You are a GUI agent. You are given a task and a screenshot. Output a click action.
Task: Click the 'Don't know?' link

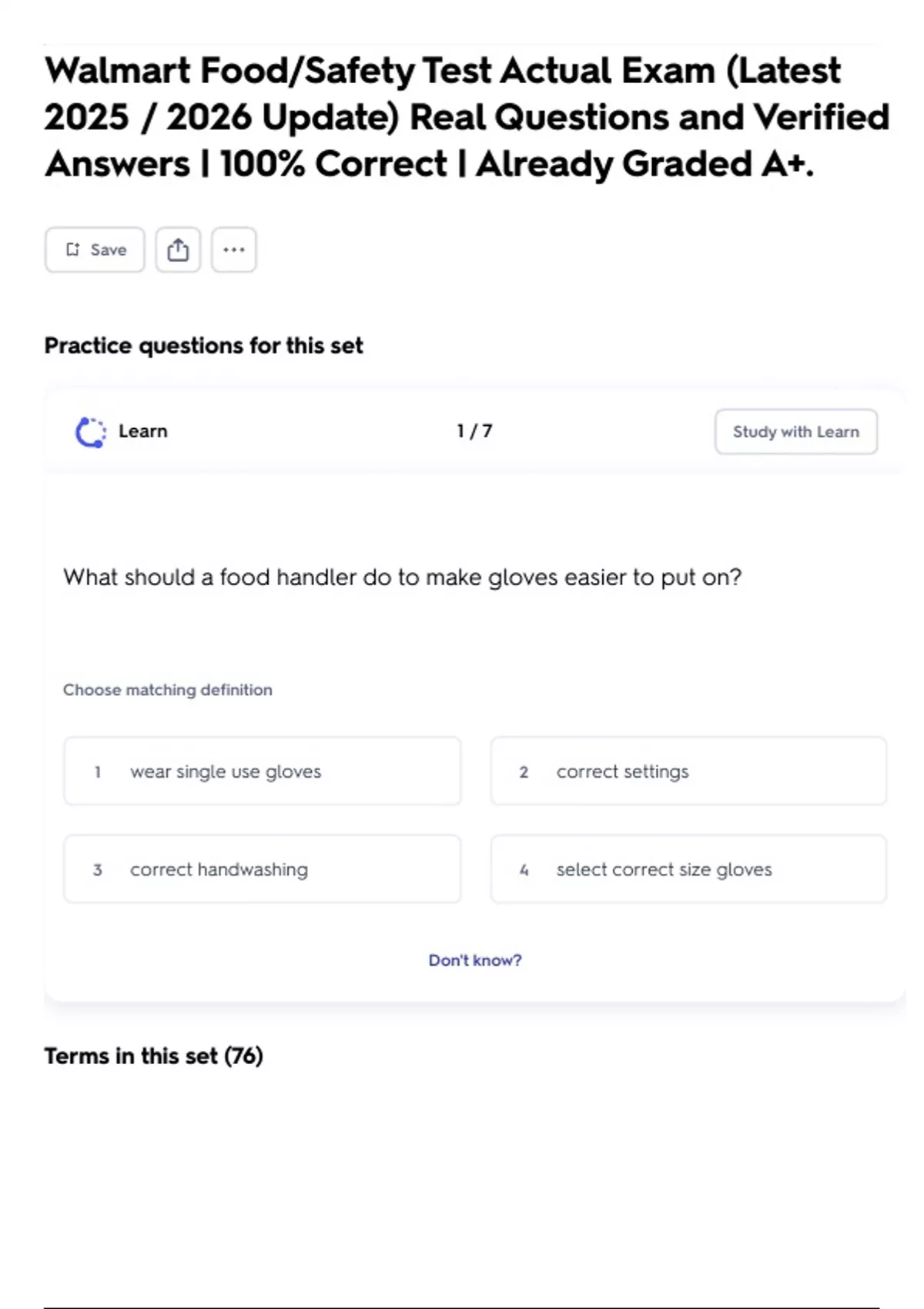click(x=475, y=960)
